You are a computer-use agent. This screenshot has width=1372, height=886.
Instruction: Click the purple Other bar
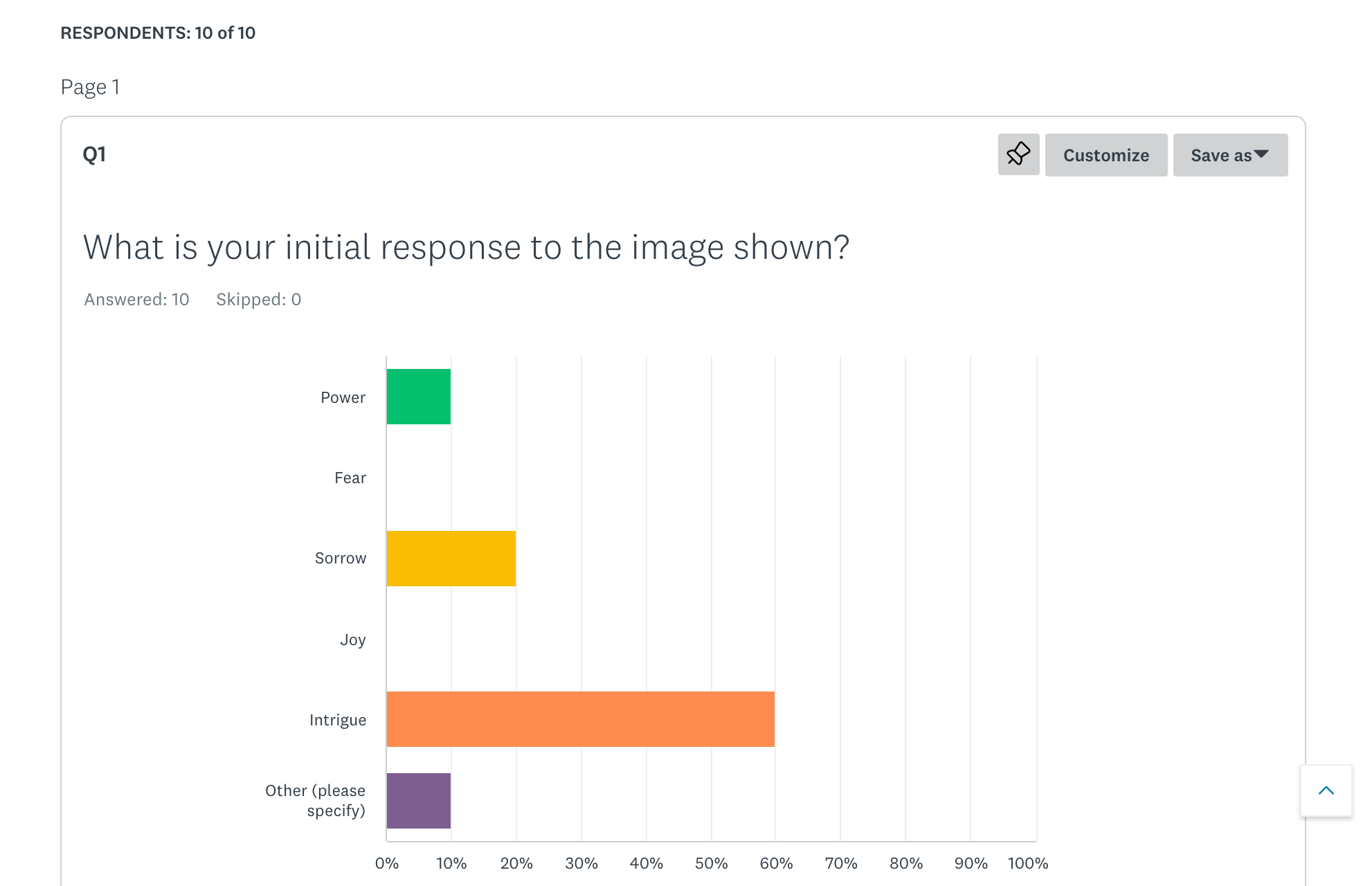point(419,801)
